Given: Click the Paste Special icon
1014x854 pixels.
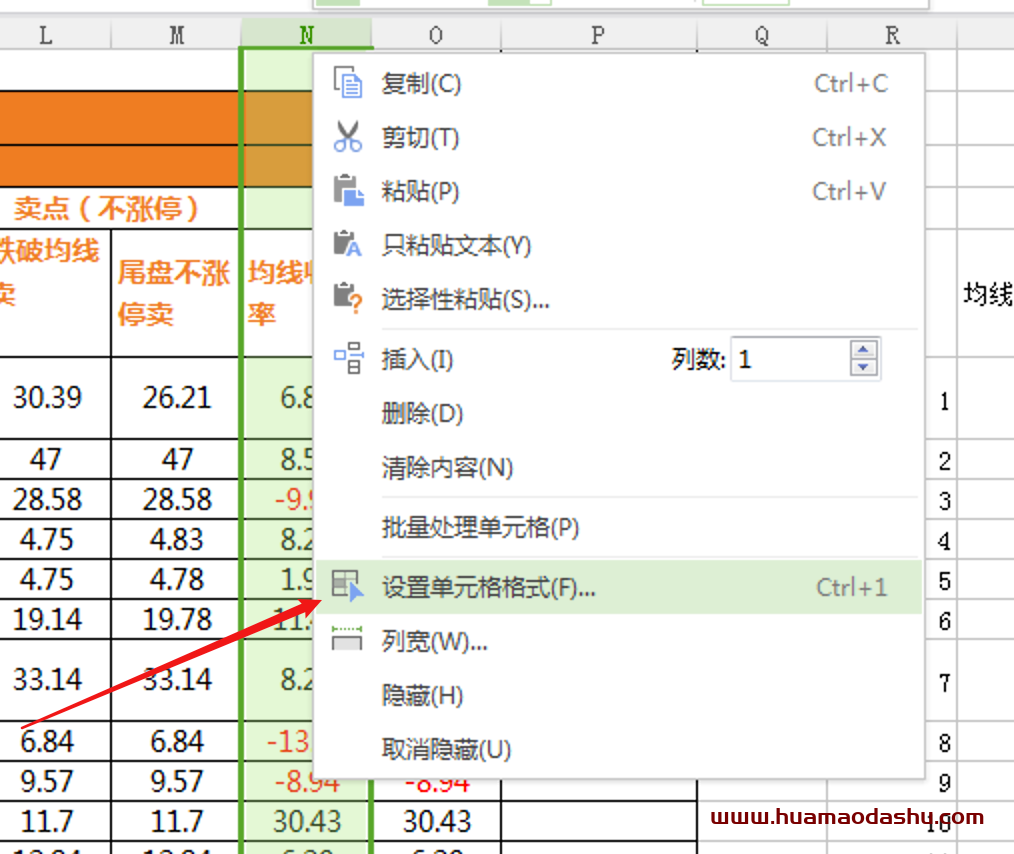Looking at the screenshot, I should coord(348,299).
